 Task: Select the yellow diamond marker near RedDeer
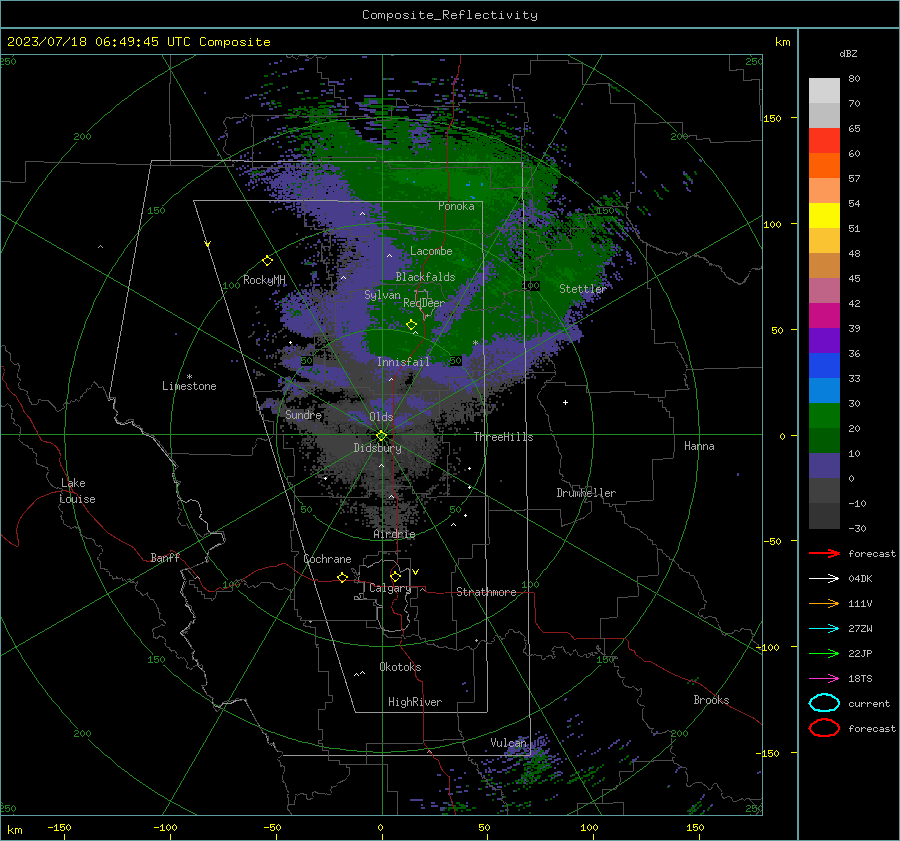point(412,325)
